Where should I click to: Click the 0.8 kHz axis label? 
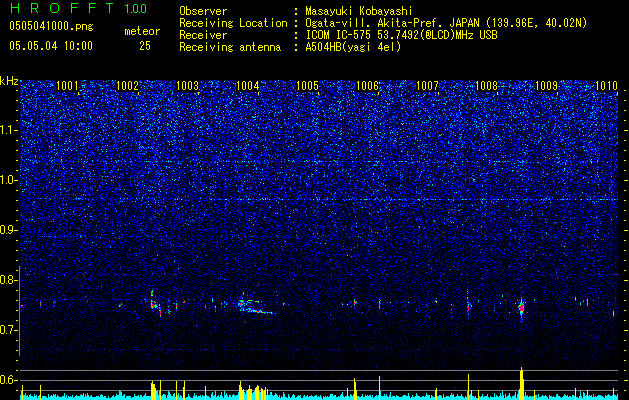9,280
